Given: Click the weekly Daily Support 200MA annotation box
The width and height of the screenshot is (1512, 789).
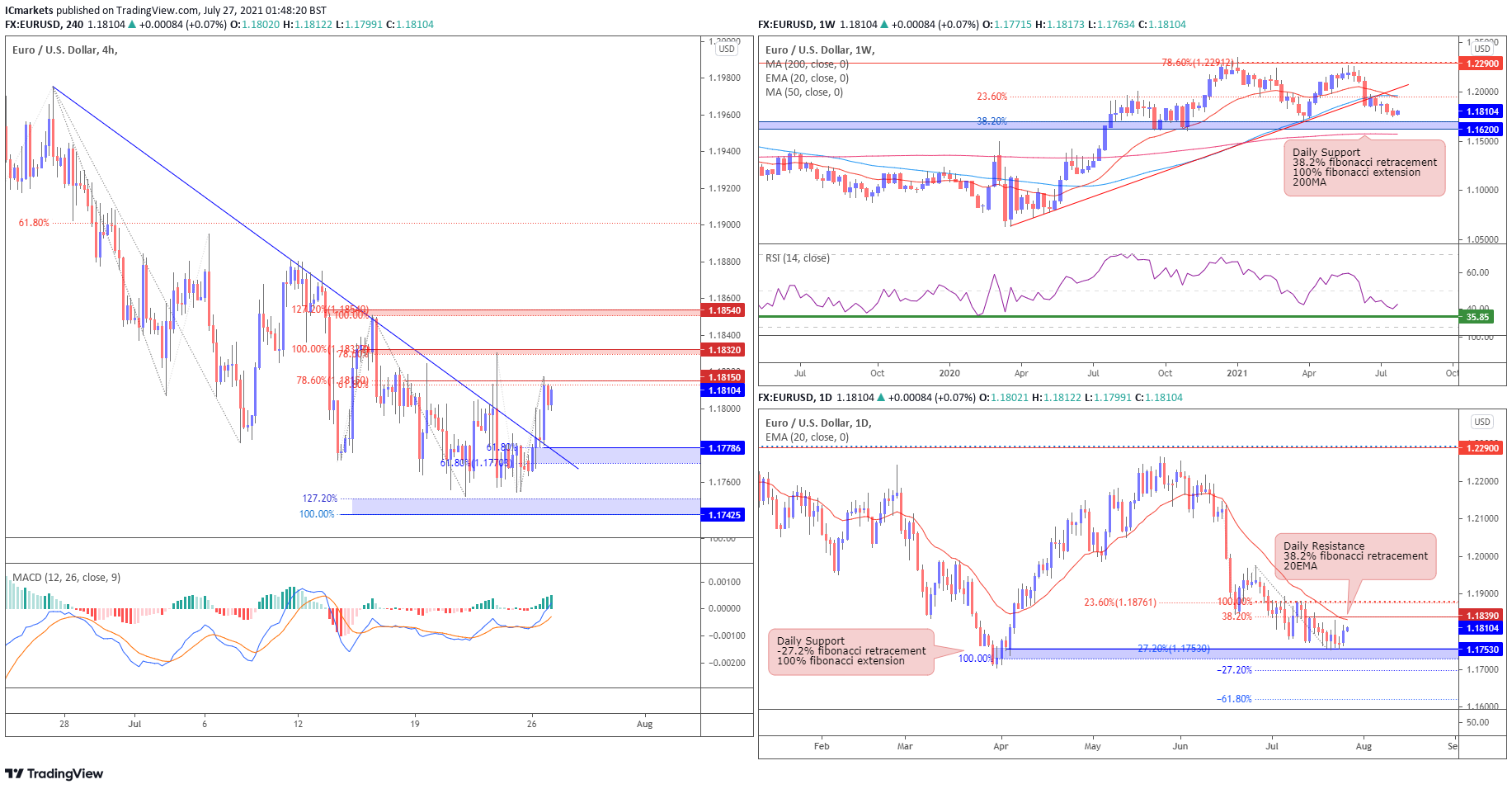Looking at the screenshot, I should pyautogui.click(x=1364, y=168).
